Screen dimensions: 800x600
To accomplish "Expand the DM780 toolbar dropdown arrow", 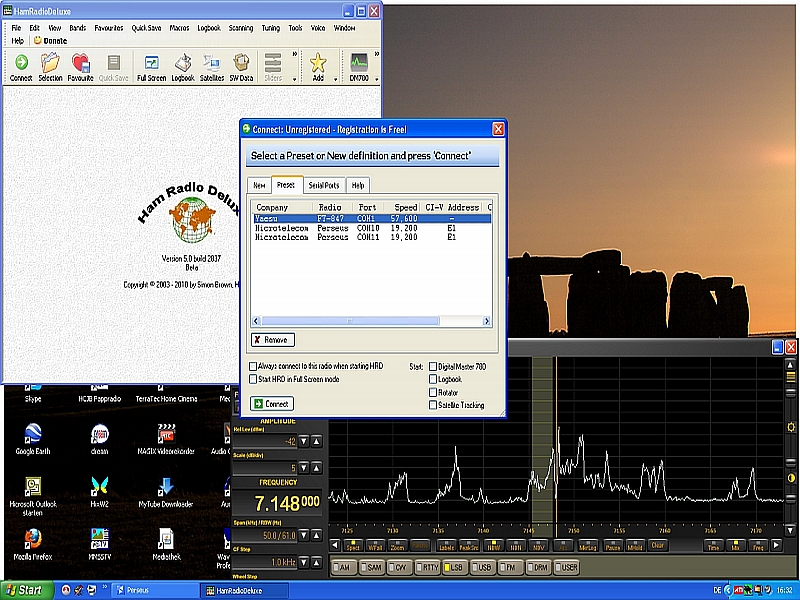I will (x=377, y=79).
